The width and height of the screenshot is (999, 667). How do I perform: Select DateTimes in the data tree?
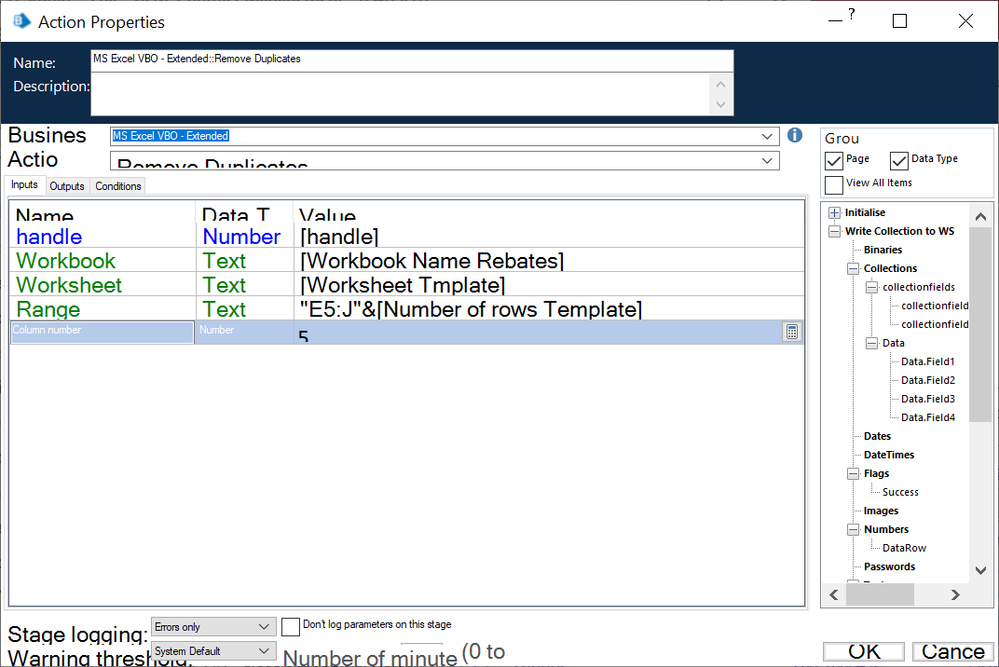click(x=889, y=455)
